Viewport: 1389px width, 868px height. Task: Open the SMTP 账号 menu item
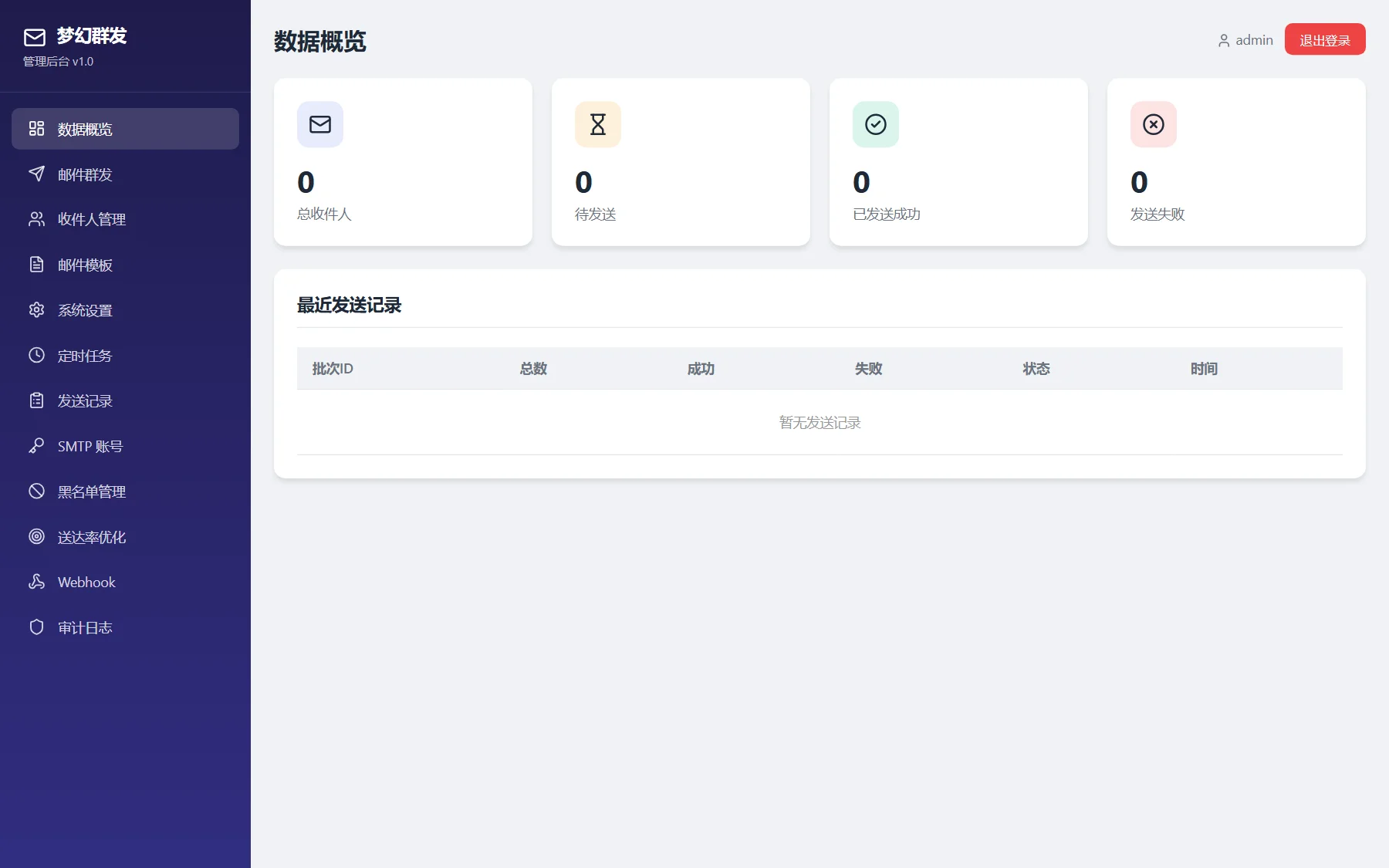pyautogui.click(x=125, y=446)
